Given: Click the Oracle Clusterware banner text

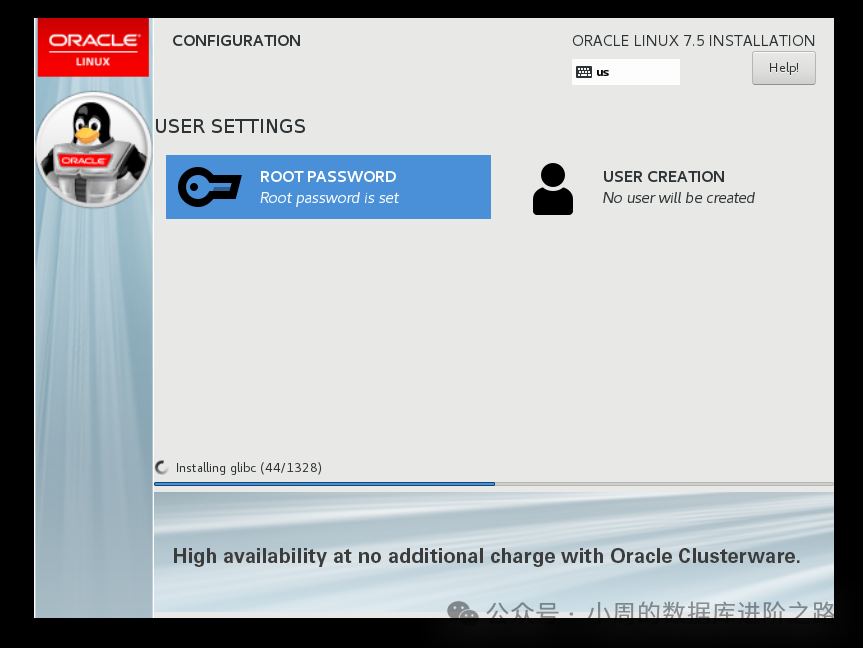Looking at the screenshot, I should coord(487,556).
